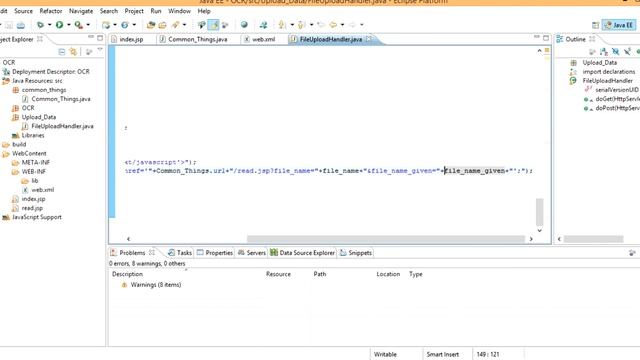Click the Resource column header in Problems
640x360 pixels.
(278, 274)
